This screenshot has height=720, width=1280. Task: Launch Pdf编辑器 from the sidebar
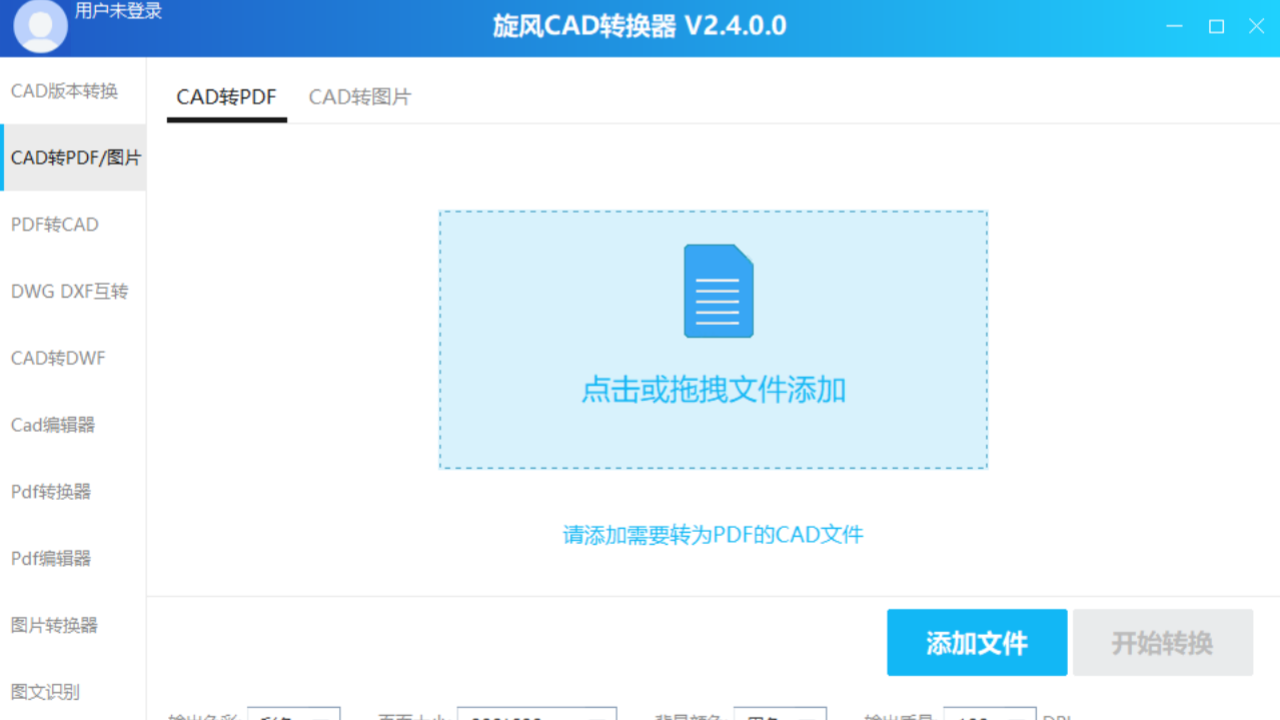[51, 559]
